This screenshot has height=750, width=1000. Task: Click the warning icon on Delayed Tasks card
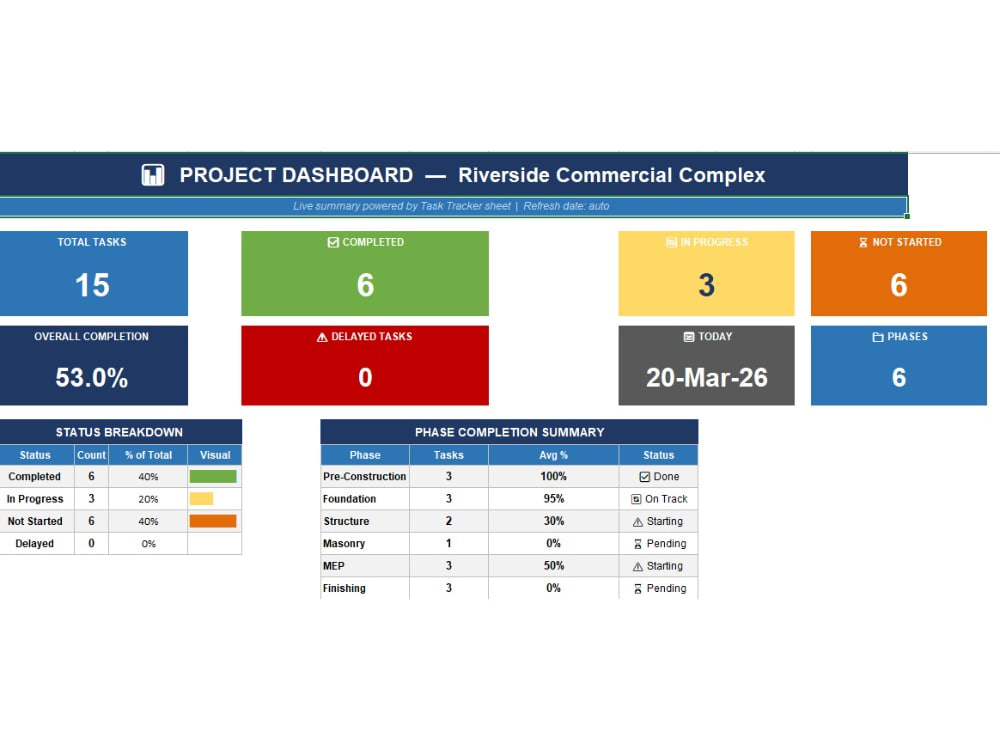coord(322,337)
